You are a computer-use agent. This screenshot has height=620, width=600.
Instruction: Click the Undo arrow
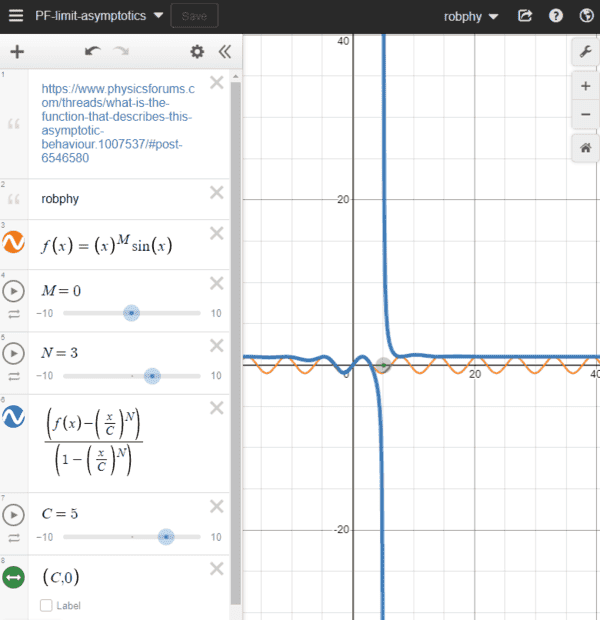93,51
